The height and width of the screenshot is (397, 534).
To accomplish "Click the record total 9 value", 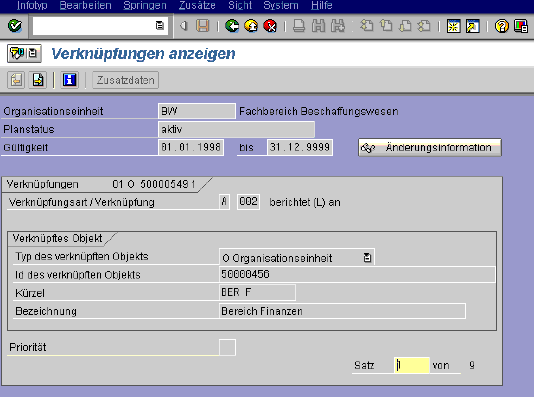I will pos(472,365).
